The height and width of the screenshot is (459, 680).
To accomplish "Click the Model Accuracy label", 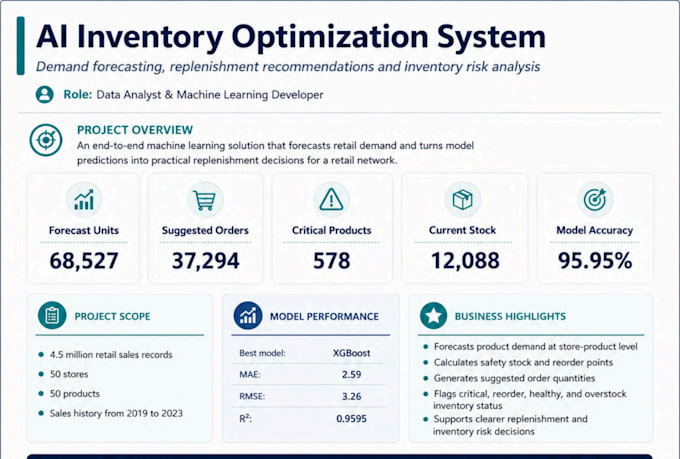I will click(595, 230).
